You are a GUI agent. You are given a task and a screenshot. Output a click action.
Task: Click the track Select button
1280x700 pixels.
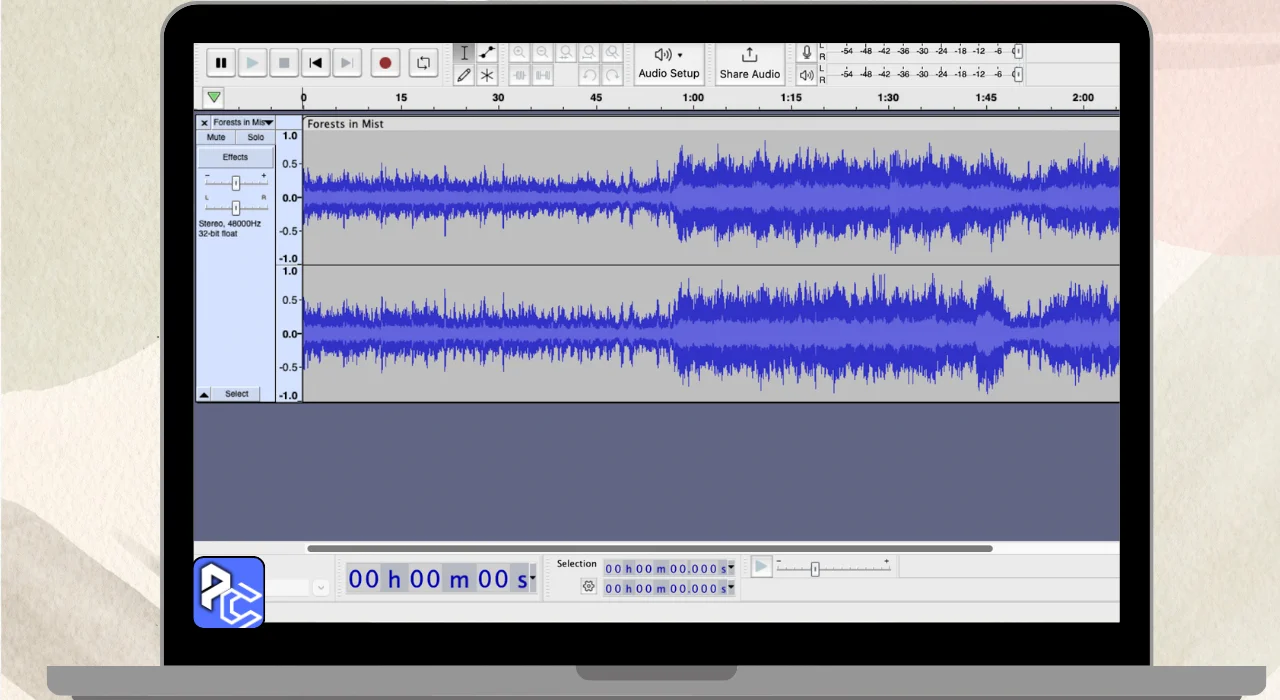237,394
